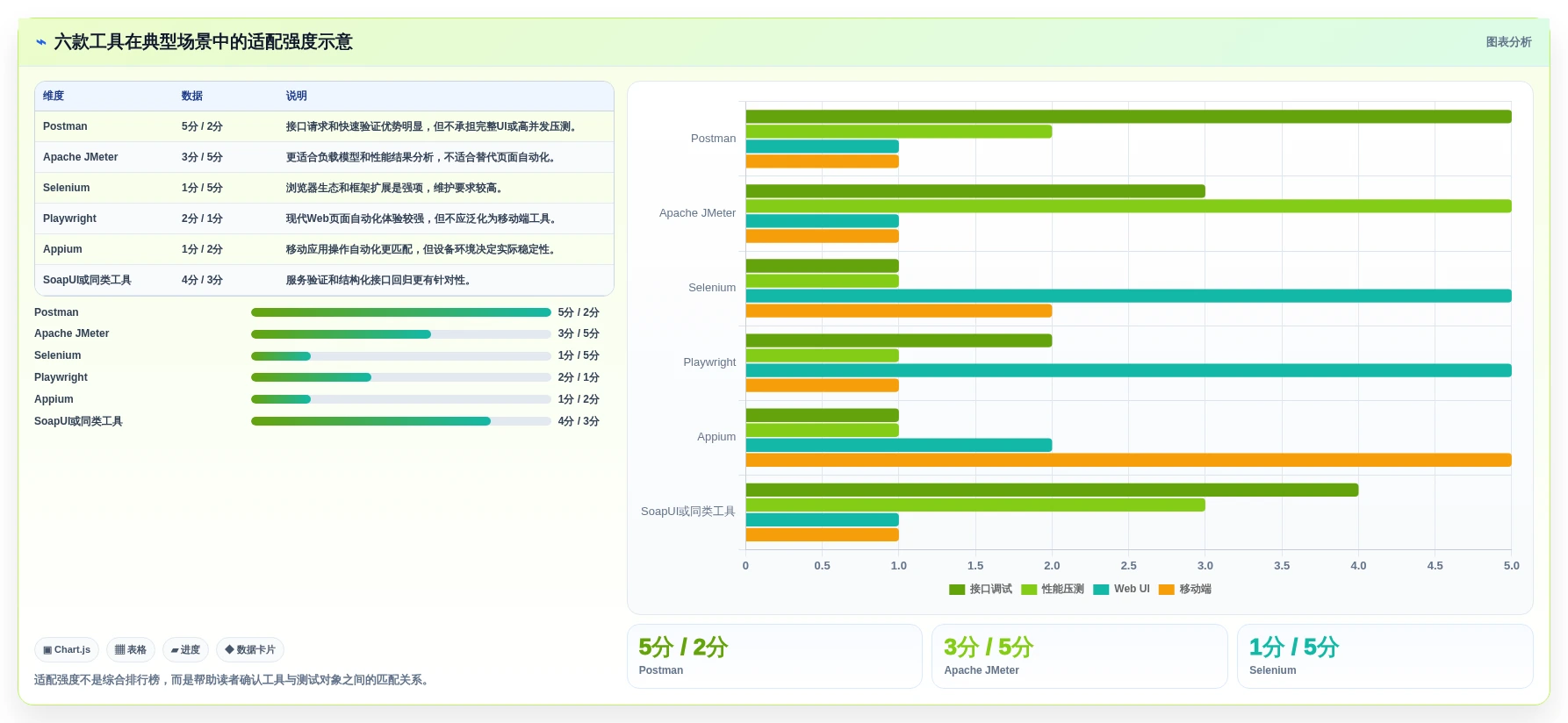Click the description 接口请求和快速验证优势明显
Viewport: 1568px width, 723px height.
(433, 126)
